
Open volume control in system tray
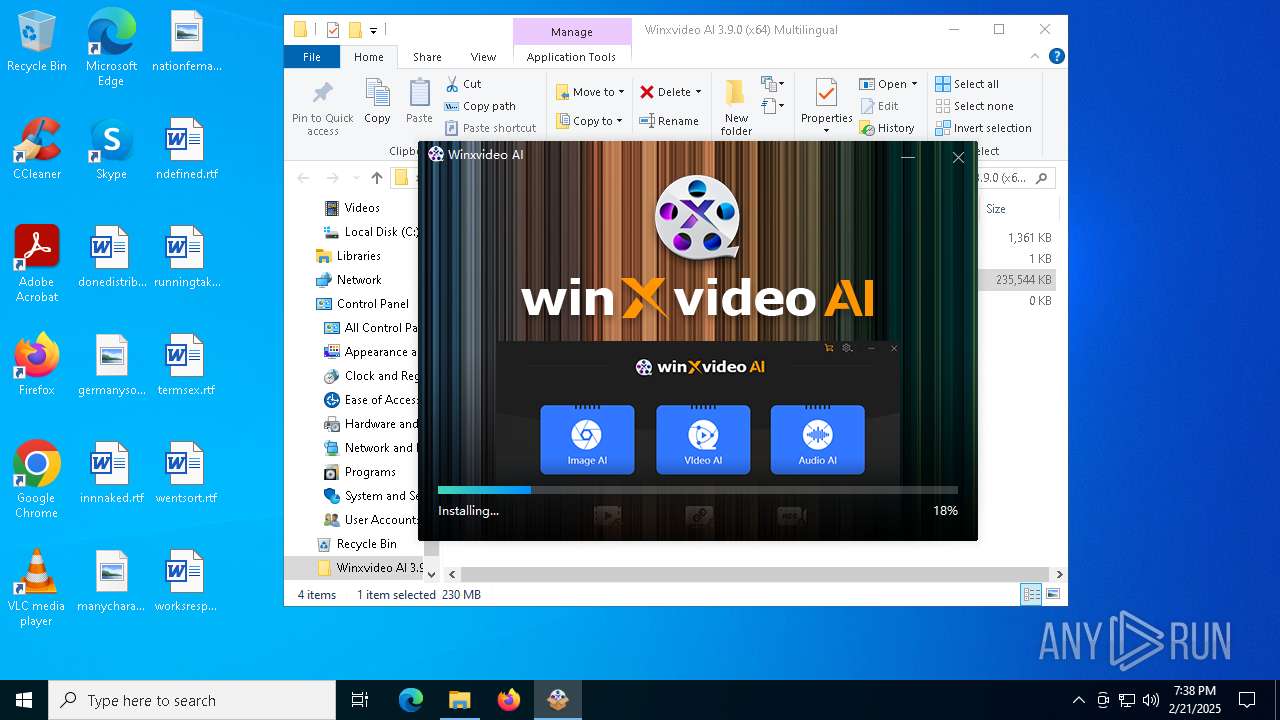coord(1151,700)
